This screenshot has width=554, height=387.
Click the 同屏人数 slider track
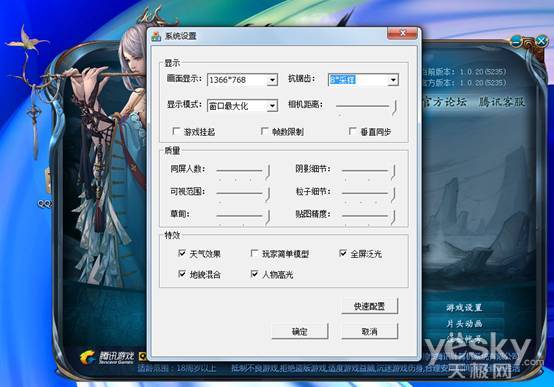tap(243, 170)
